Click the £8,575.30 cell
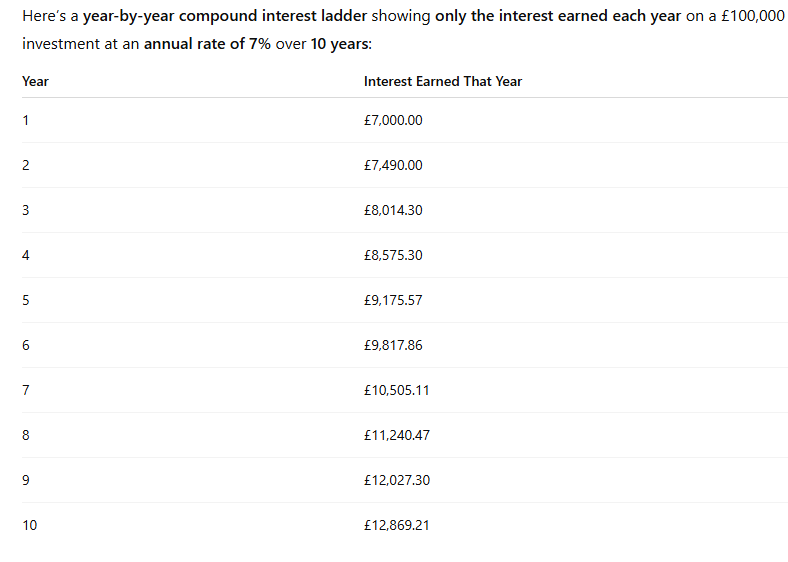Screen dimensions: 788x562 click(x=393, y=255)
